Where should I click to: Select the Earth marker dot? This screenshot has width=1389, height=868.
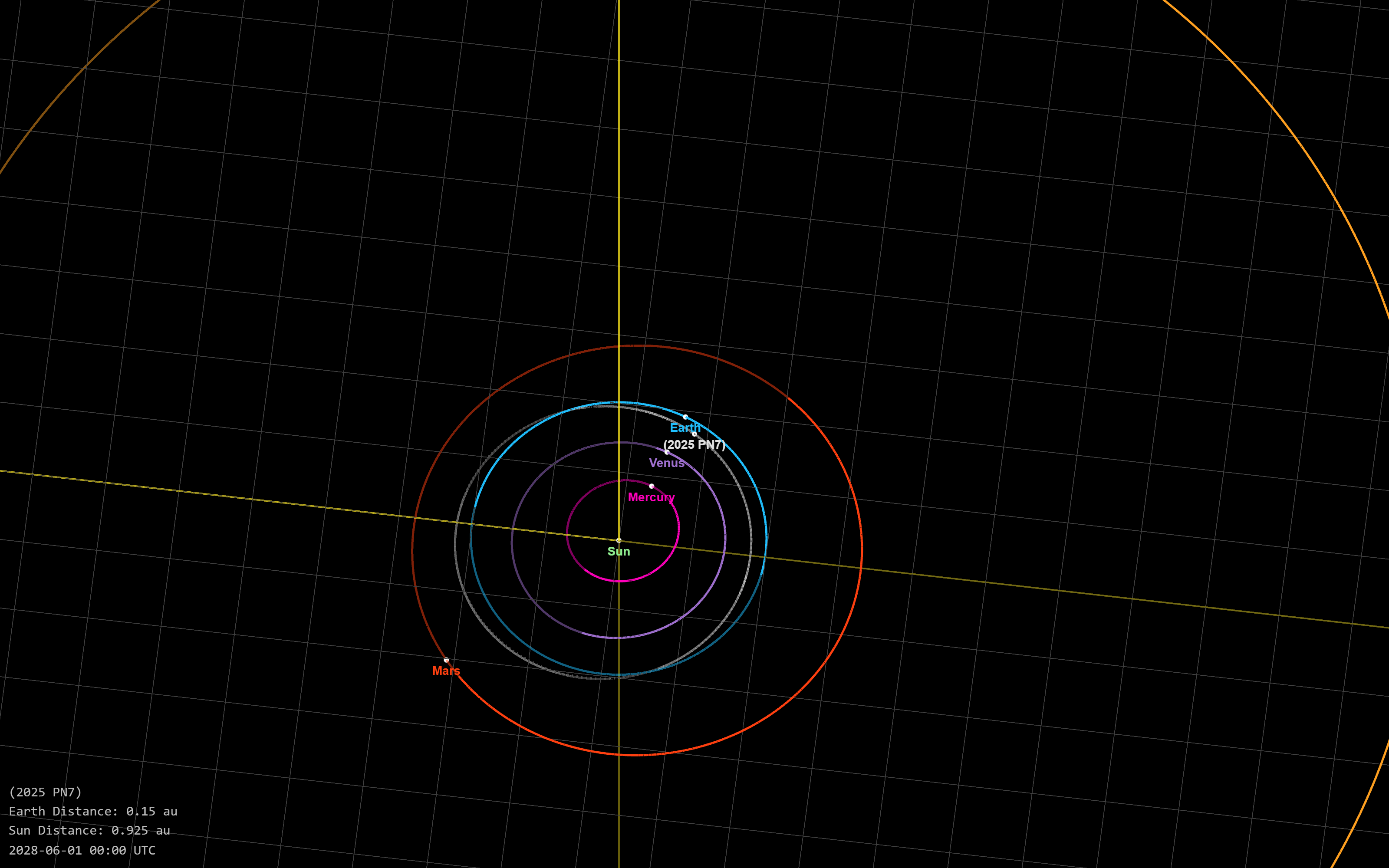click(685, 418)
